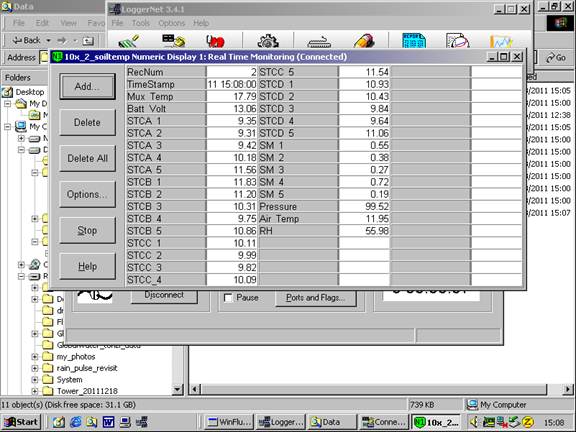Open the stethoscope-and-heart status icon in LoggerNet
The height and width of the screenshot is (432, 576).
click(x=215, y=41)
